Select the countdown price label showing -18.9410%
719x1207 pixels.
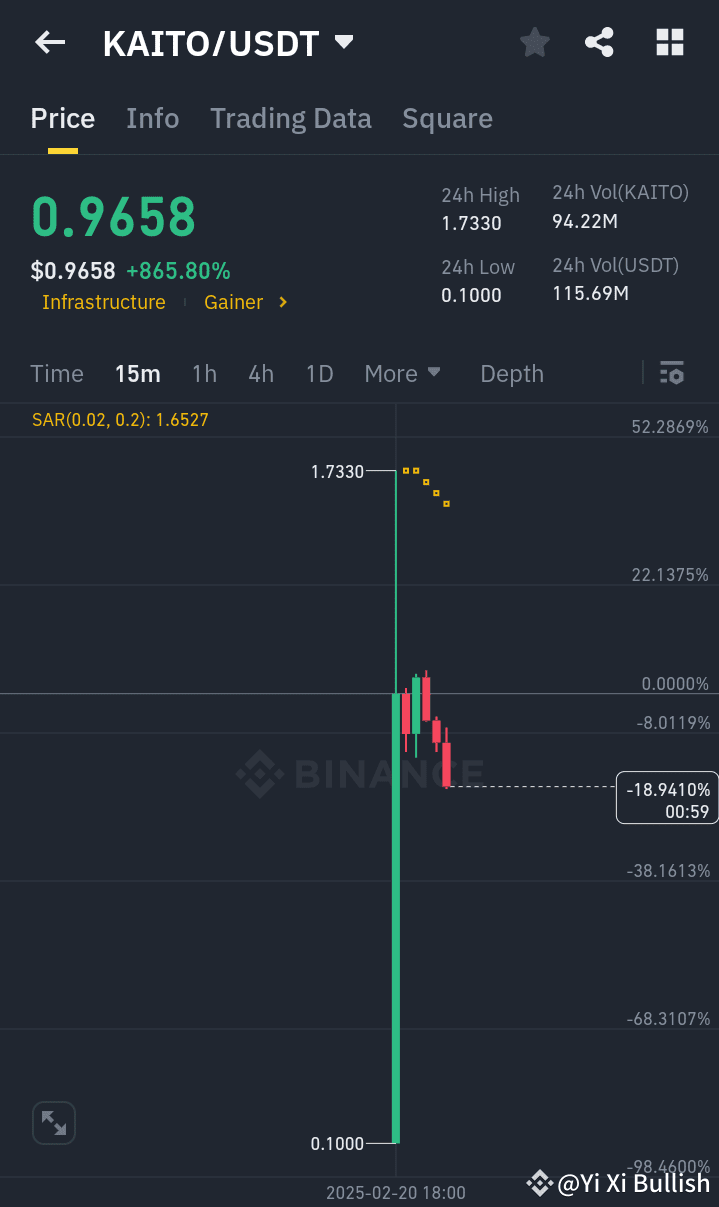click(667, 797)
